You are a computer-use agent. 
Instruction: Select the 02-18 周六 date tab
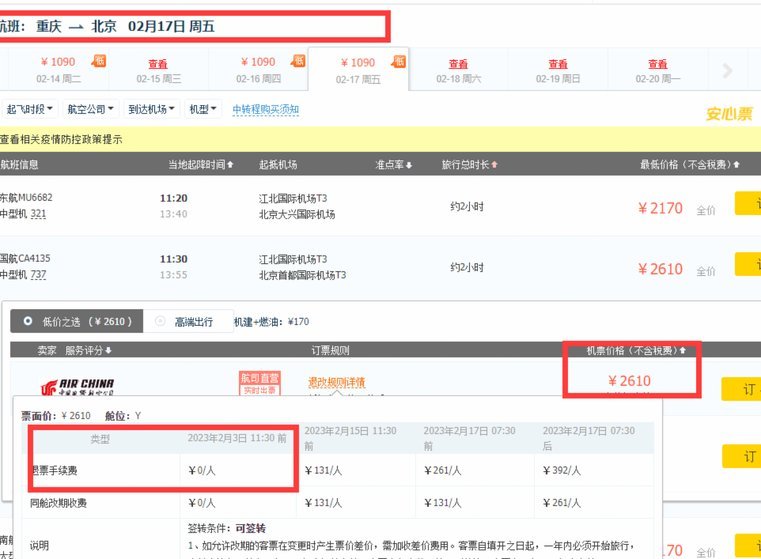coord(458,70)
